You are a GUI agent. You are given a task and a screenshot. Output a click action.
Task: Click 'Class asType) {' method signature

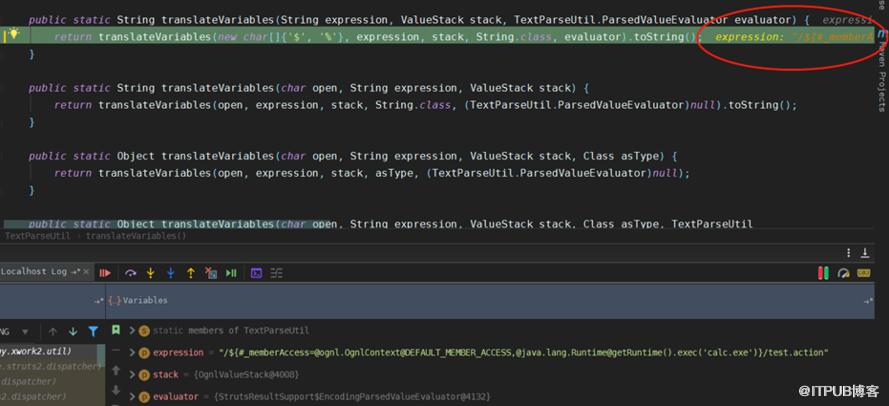click(630, 156)
